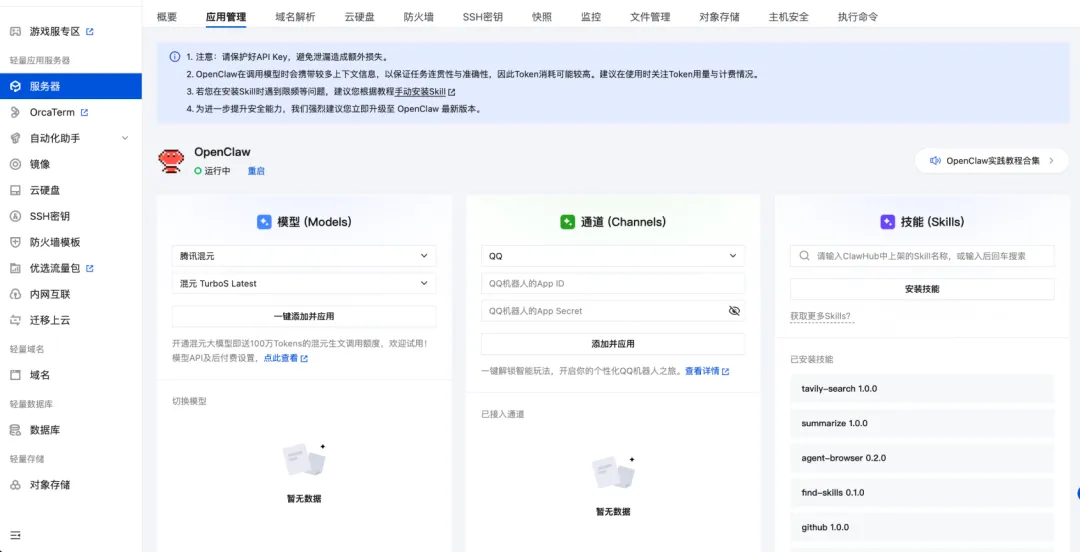The width and height of the screenshot is (1080, 552).
Task: Switch to the 主机安全 tab
Action: coord(789,17)
